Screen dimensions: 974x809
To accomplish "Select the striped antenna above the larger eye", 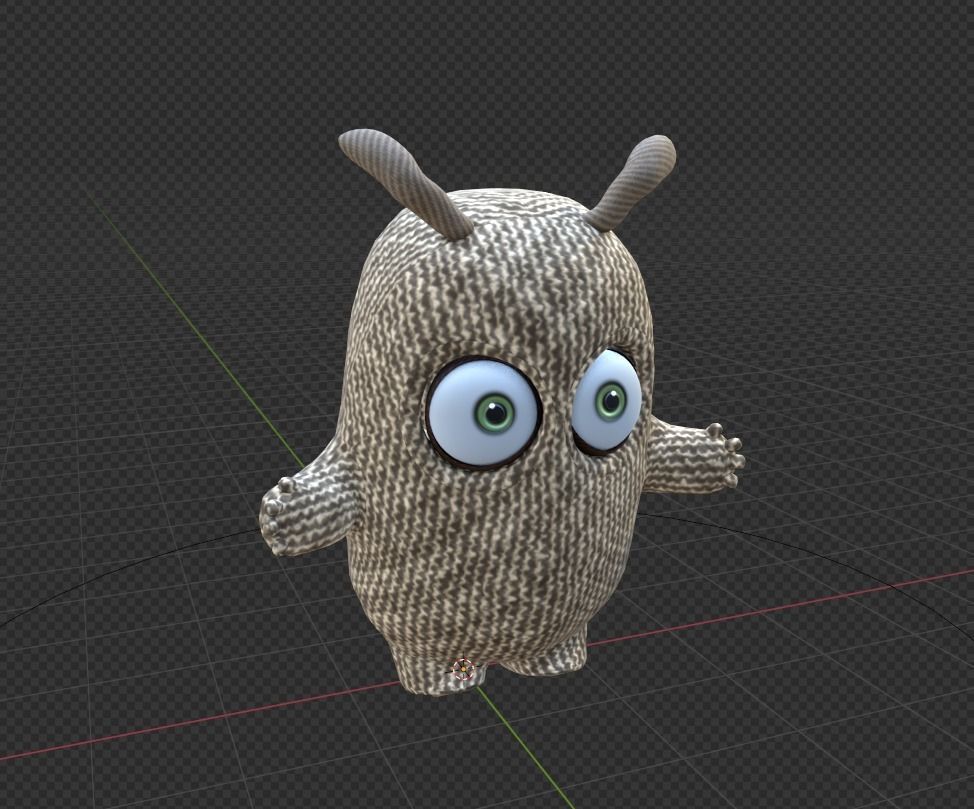I will click(404, 183).
